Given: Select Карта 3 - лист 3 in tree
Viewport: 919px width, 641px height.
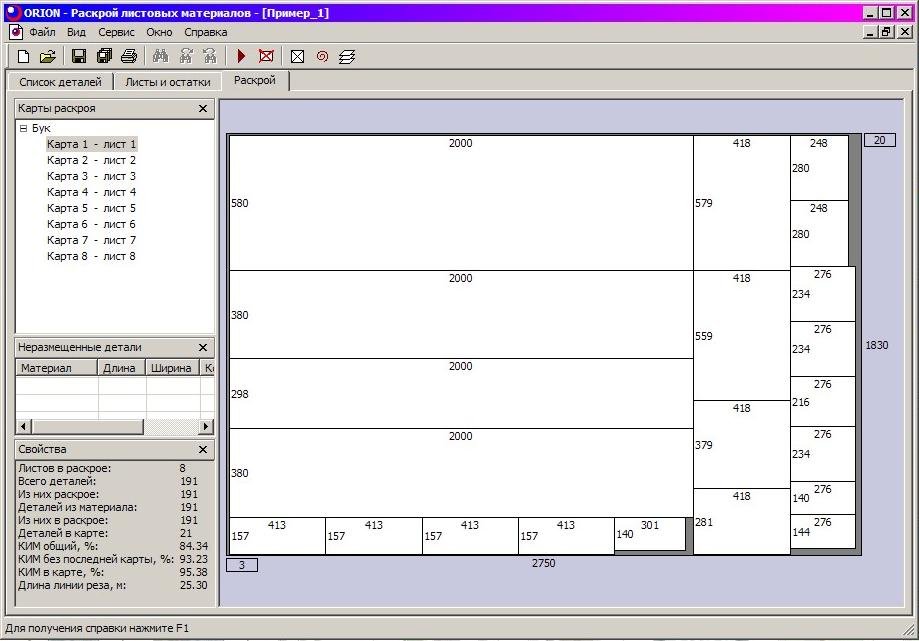Looking at the screenshot, I should [x=91, y=176].
